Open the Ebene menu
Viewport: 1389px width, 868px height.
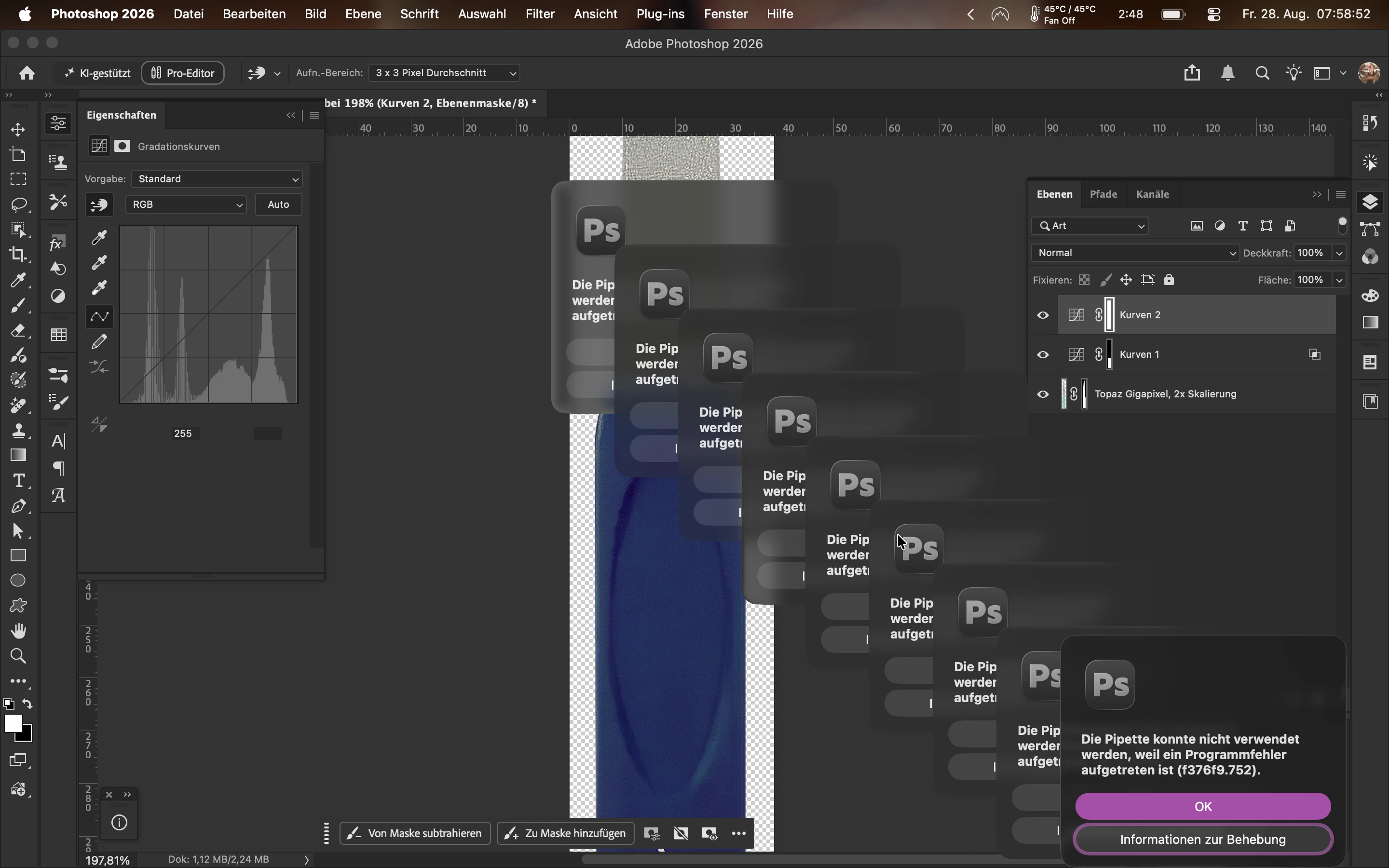pyautogui.click(x=363, y=14)
